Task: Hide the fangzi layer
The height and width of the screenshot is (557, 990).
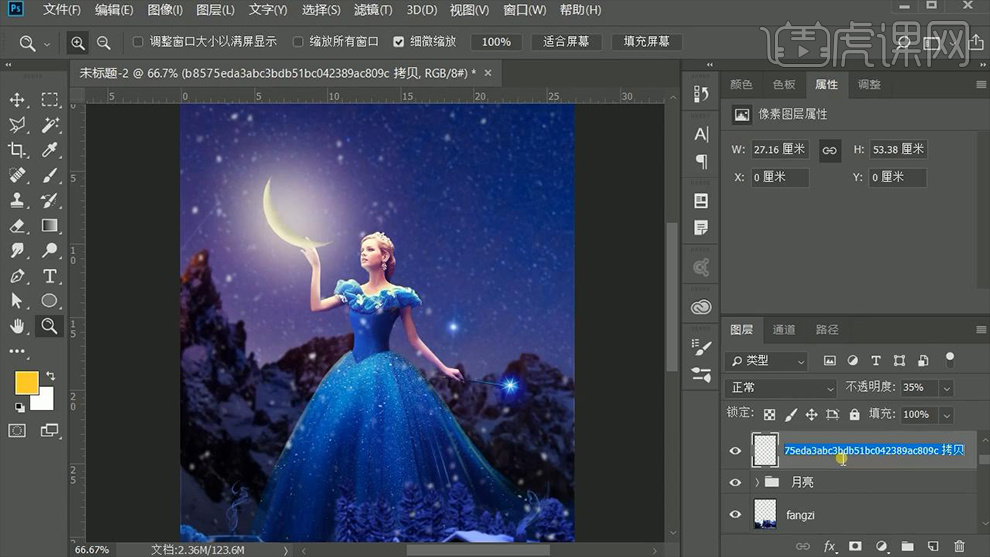Action: (735, 515)
